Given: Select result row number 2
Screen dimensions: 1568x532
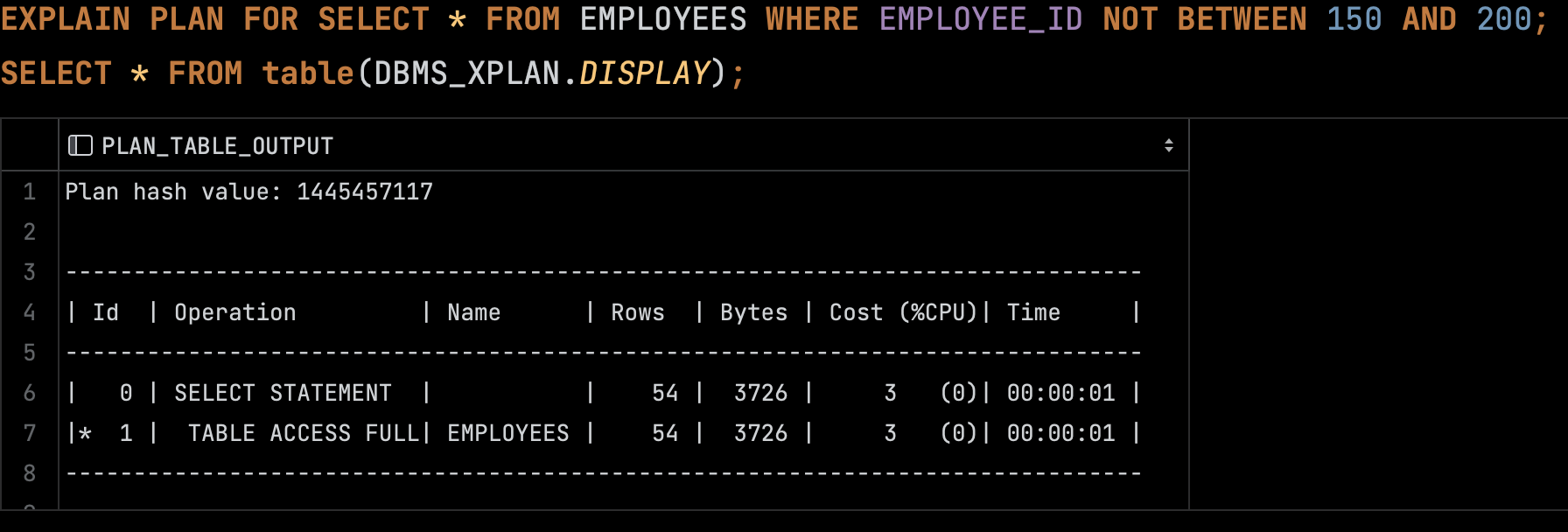Looking at the screenshot, I should point(30,232).
